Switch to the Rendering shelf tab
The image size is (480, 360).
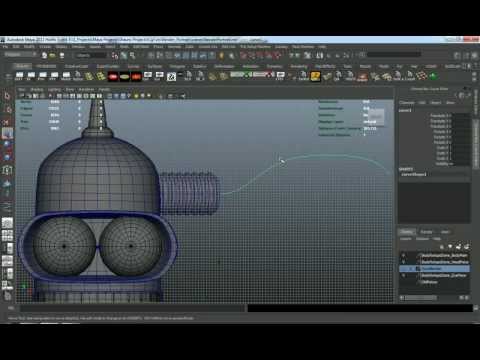[x=298, y=66]
